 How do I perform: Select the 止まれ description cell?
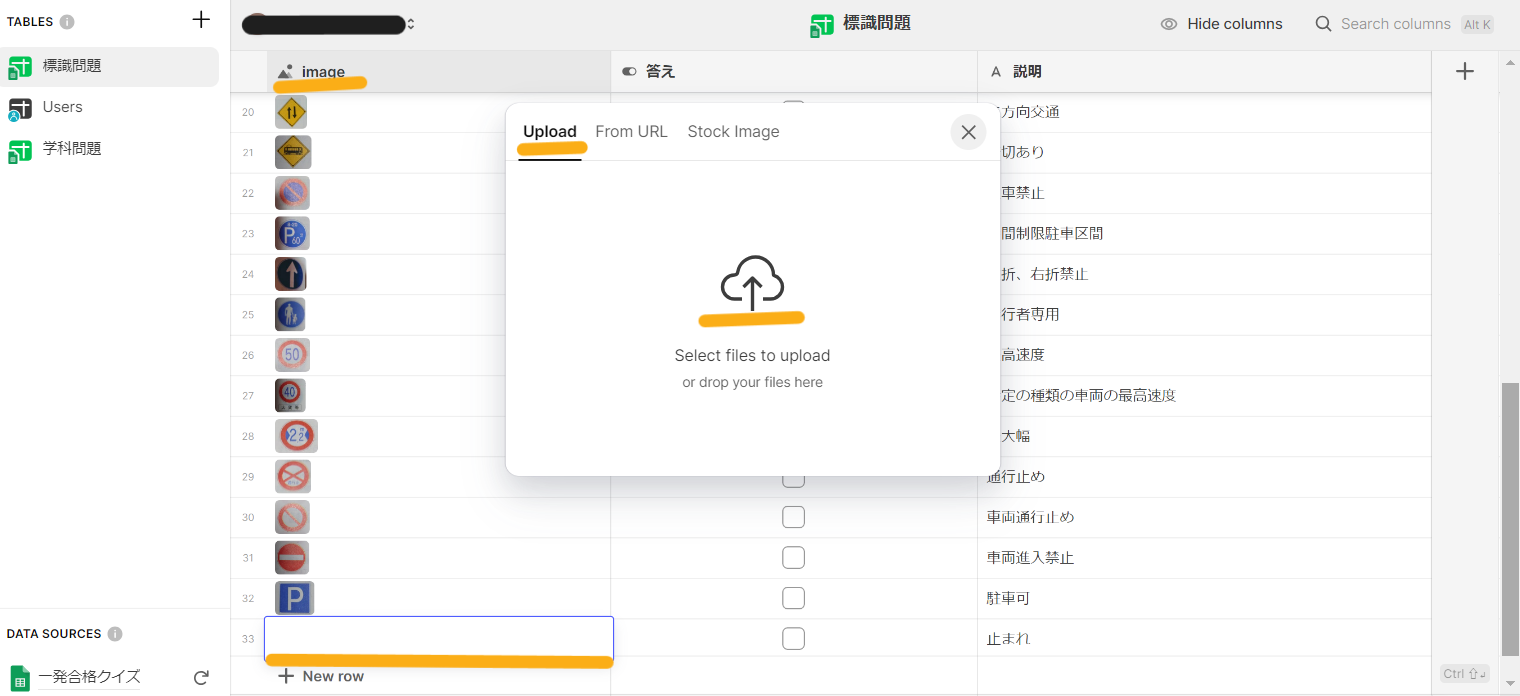pyautogui.click(x=1204, y=638)
